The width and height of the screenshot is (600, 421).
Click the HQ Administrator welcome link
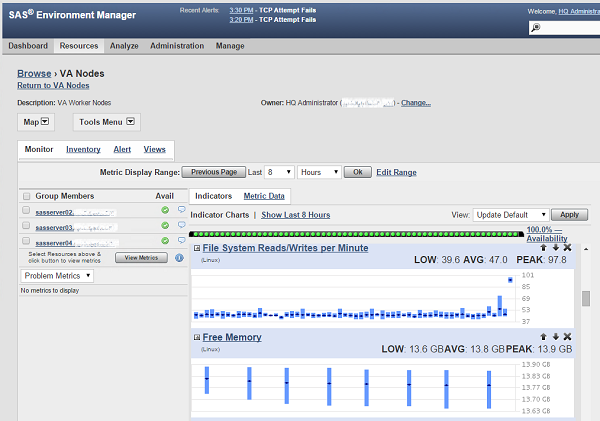pos(579,11)
